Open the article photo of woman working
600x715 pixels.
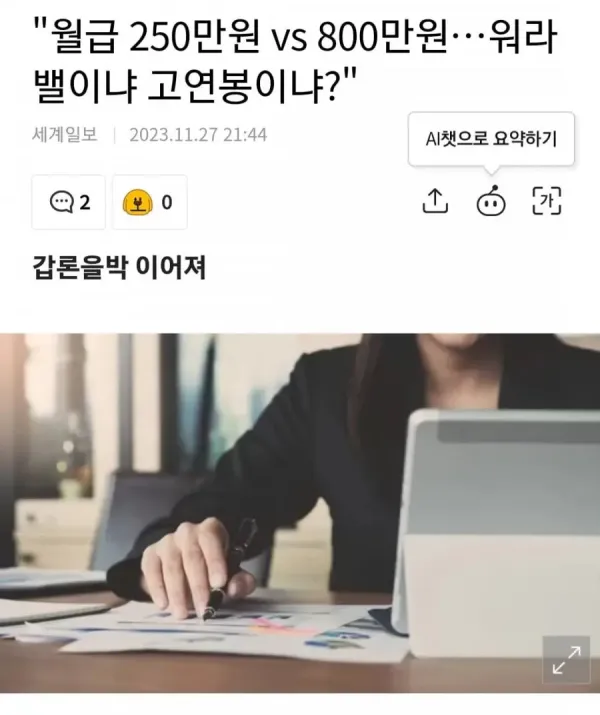tap(300, 513)
